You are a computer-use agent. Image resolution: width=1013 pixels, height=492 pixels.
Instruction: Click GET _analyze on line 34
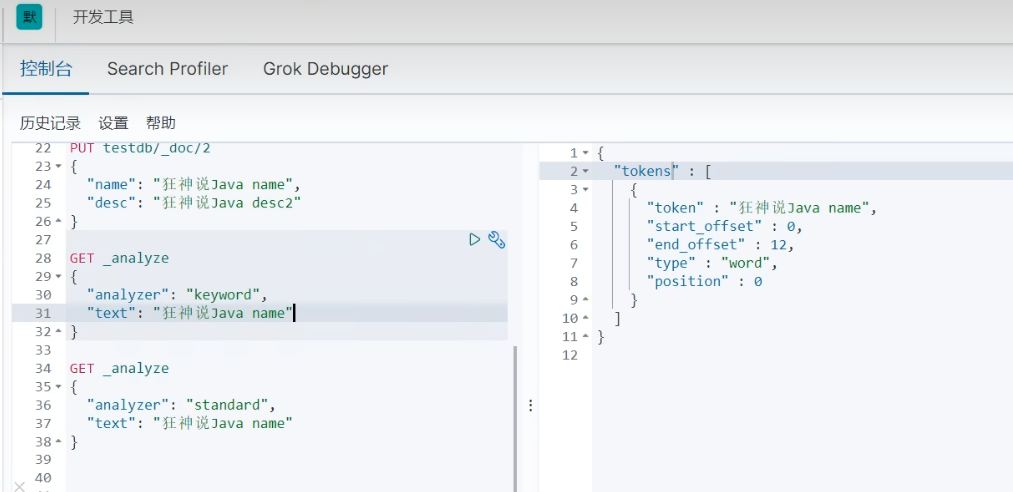click(119, 369)
